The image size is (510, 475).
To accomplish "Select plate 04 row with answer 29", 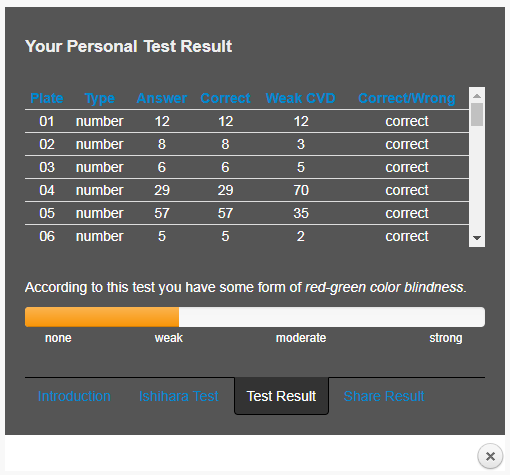I will (x=247, y=190).
